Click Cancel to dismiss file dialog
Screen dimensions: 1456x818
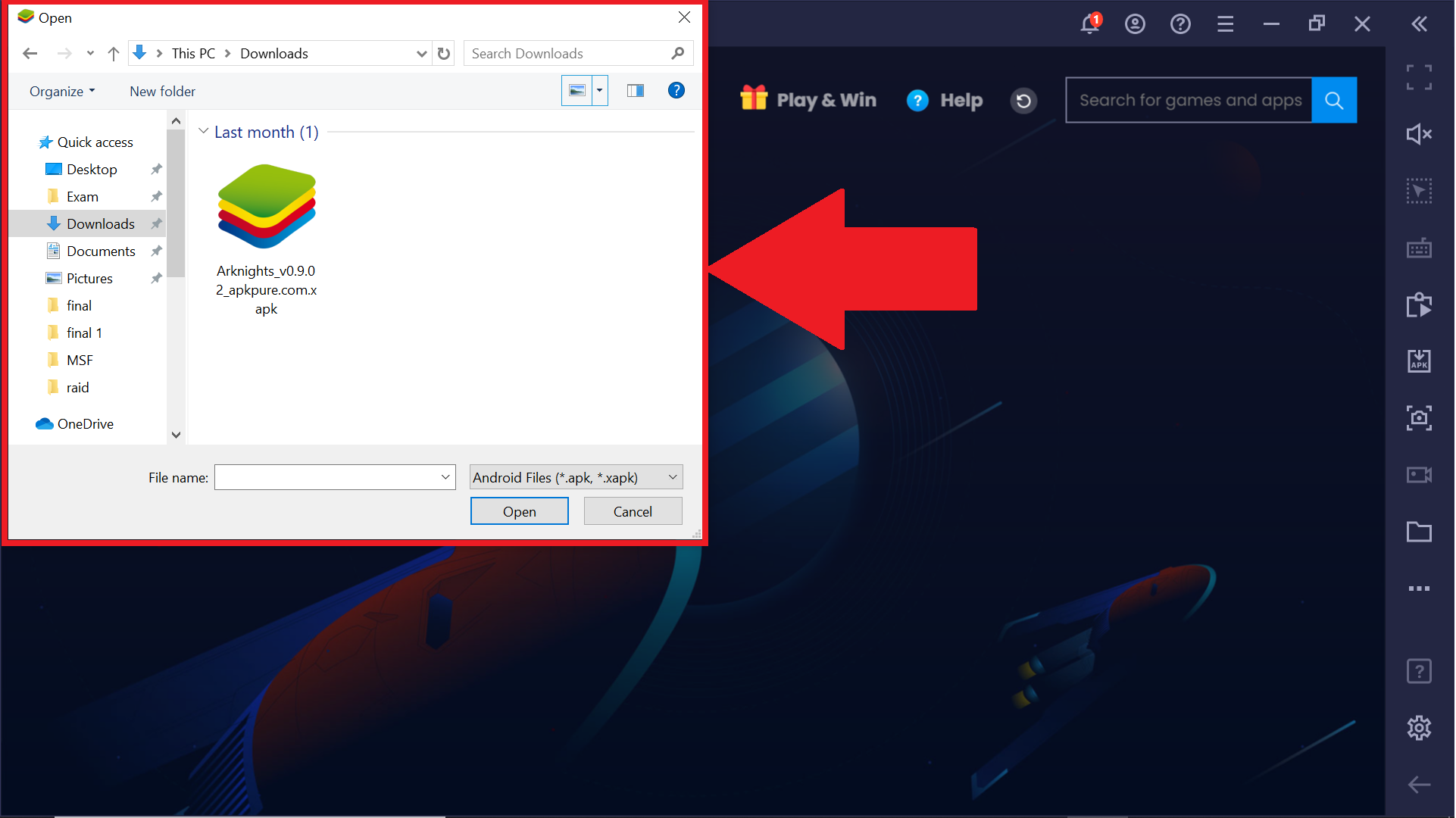631,511
